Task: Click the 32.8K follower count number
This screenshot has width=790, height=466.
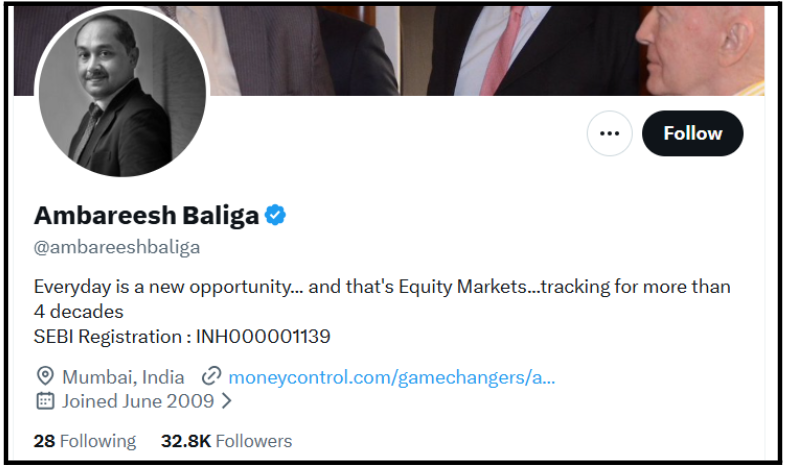Action: click(x=186, y=441)
